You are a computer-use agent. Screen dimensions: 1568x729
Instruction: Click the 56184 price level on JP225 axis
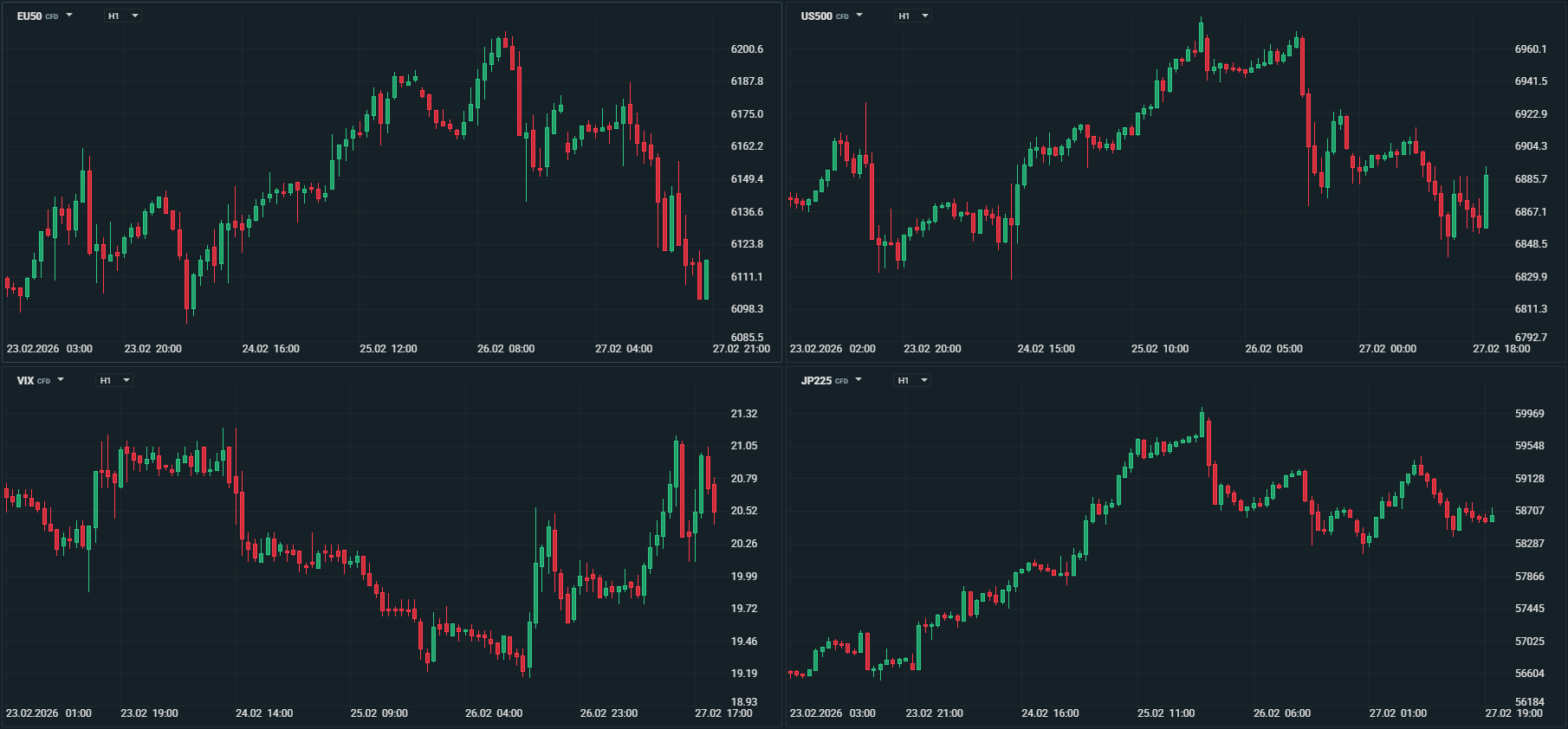[x=1529, y=702]
